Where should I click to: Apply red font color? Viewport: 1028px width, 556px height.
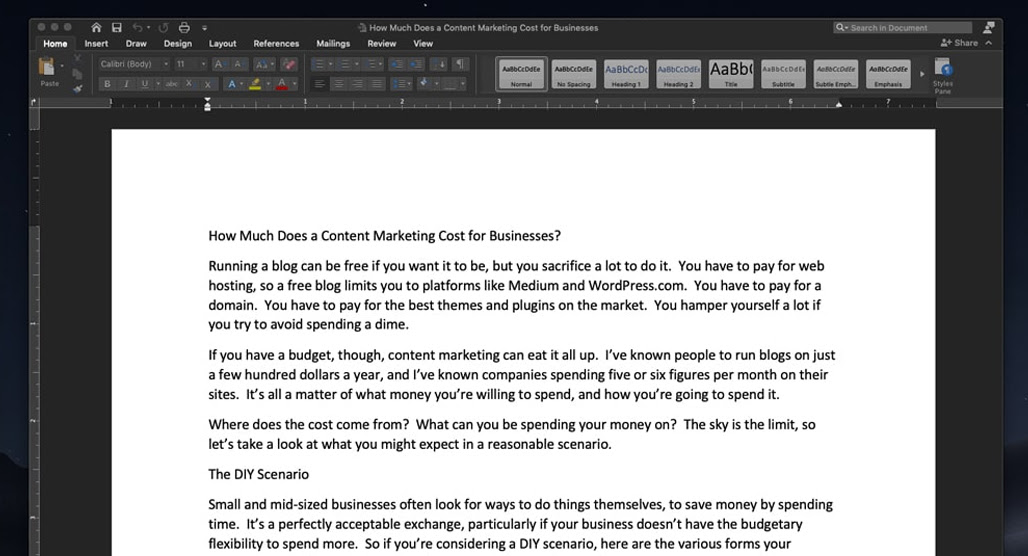(x=282, y=84)
